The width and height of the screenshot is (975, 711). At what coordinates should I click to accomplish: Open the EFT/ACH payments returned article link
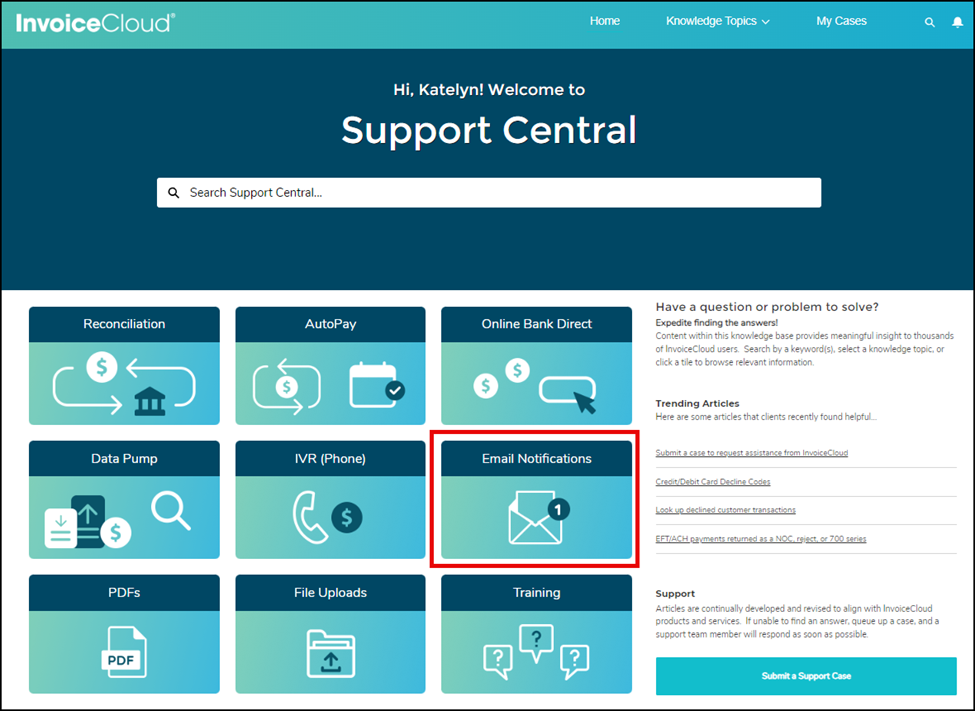(x=760, y=539)
